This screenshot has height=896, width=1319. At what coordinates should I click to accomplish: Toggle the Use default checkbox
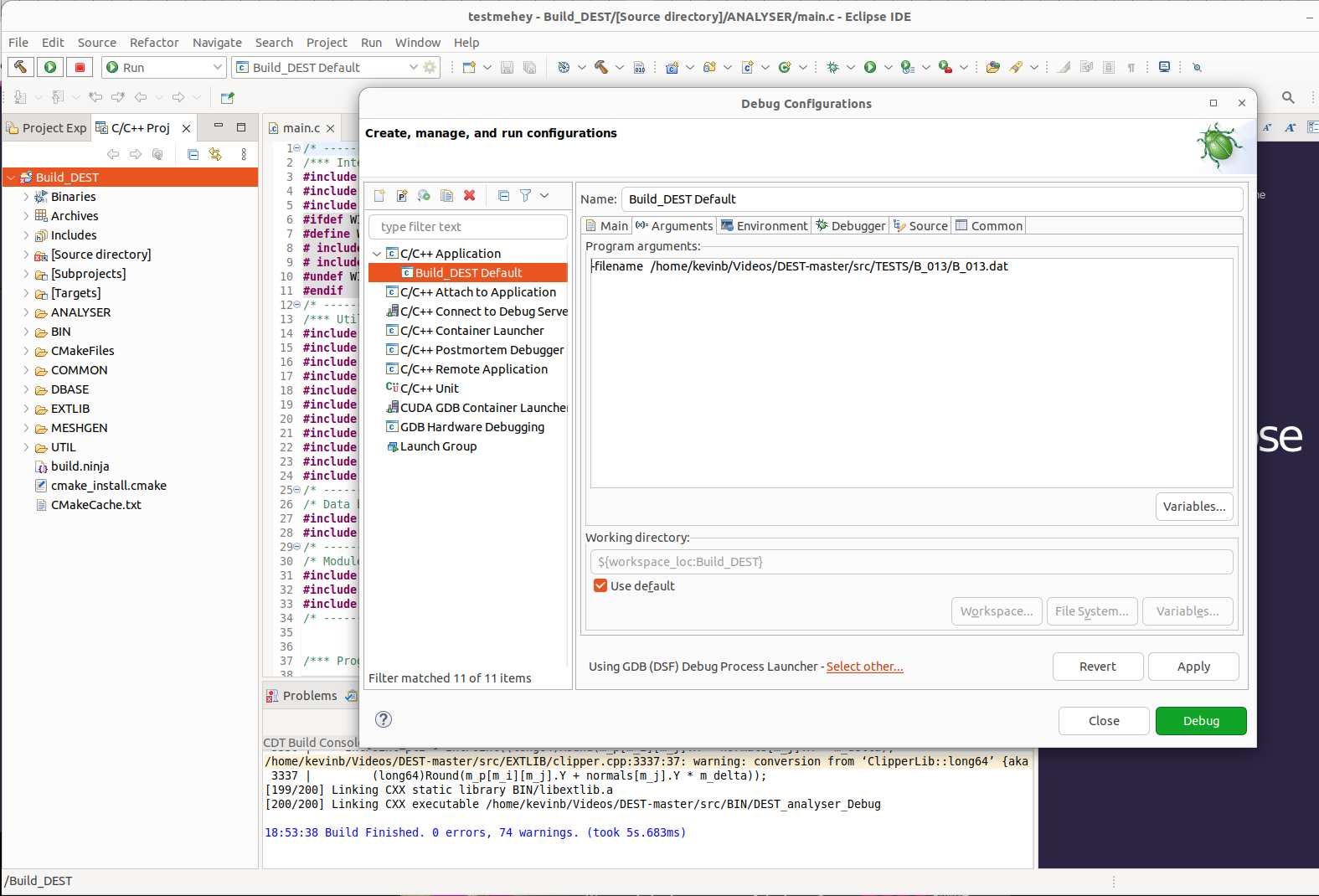pyautogui.click(x=600, y=585)
